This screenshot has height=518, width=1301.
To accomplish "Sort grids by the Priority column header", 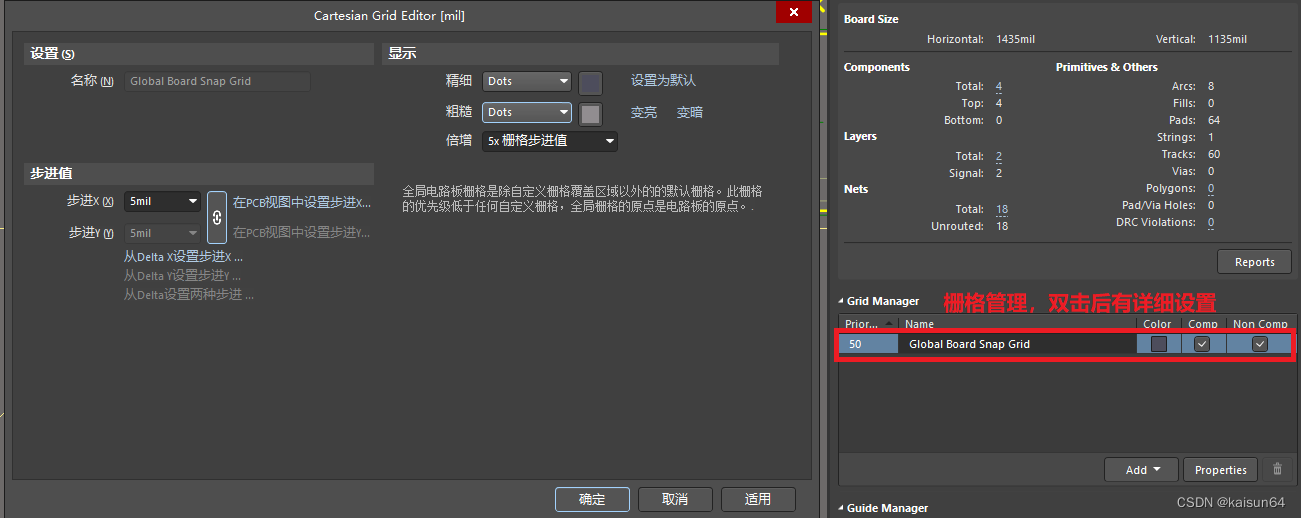I will click(868, 324).
